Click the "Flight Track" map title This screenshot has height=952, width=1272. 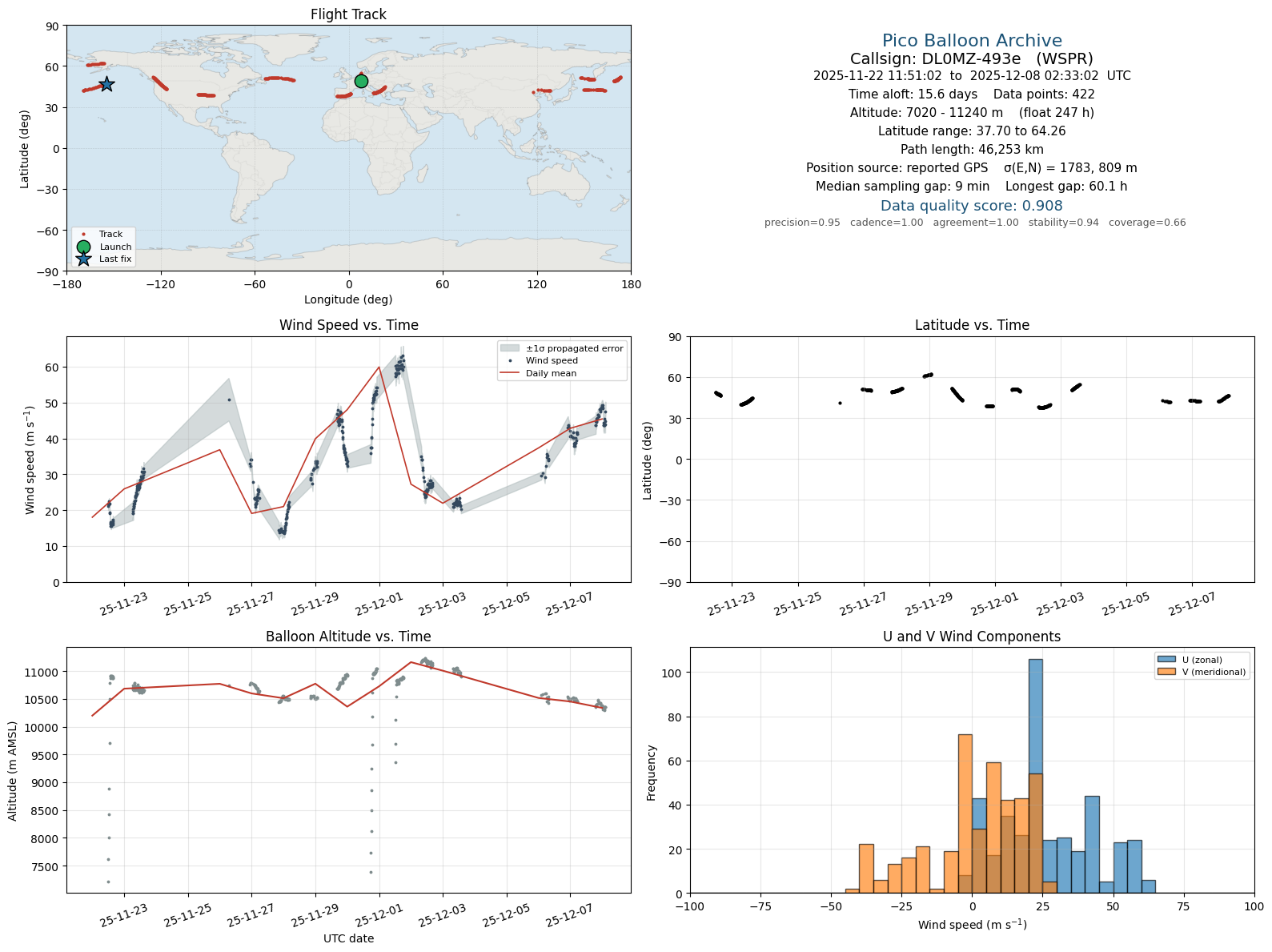348,14
